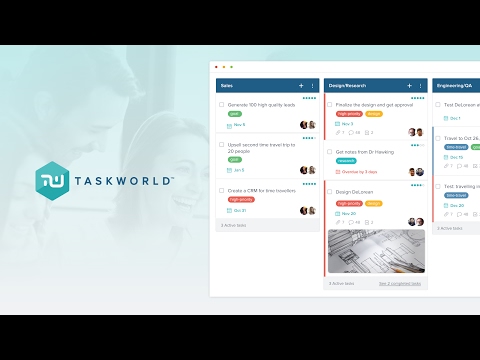Open checklist icon on Finalize the design task

coord(367,133)
